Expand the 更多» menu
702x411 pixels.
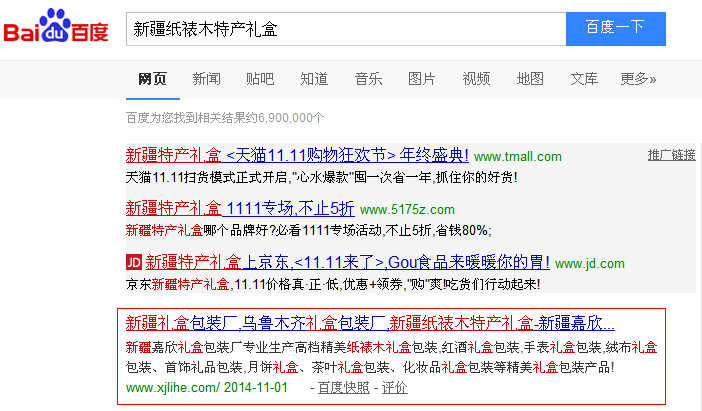pos(638,79)
